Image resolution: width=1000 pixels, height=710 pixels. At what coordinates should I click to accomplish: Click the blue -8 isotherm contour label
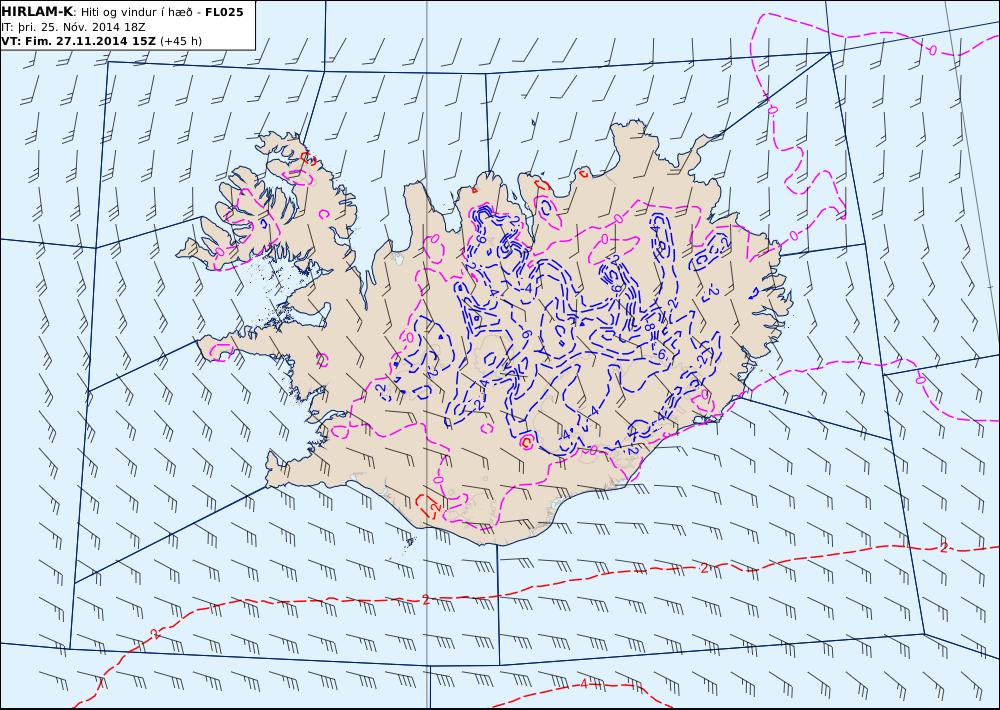(x=649, y=327)
